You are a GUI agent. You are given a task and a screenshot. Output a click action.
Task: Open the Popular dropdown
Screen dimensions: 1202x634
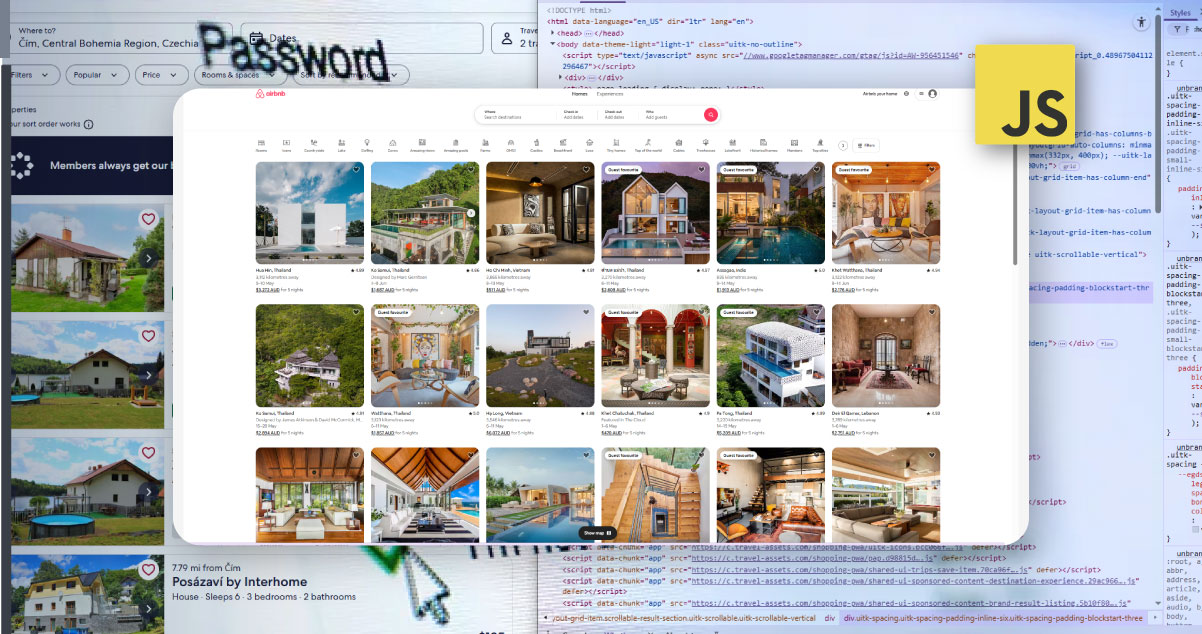pyautogui.click(x=96, y=74)
